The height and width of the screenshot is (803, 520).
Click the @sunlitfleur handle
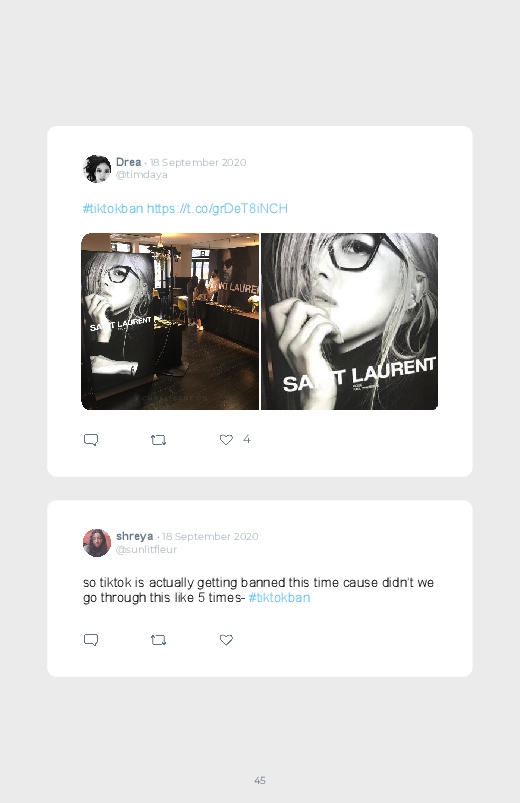pyautogui.click(x=146, y=549)
